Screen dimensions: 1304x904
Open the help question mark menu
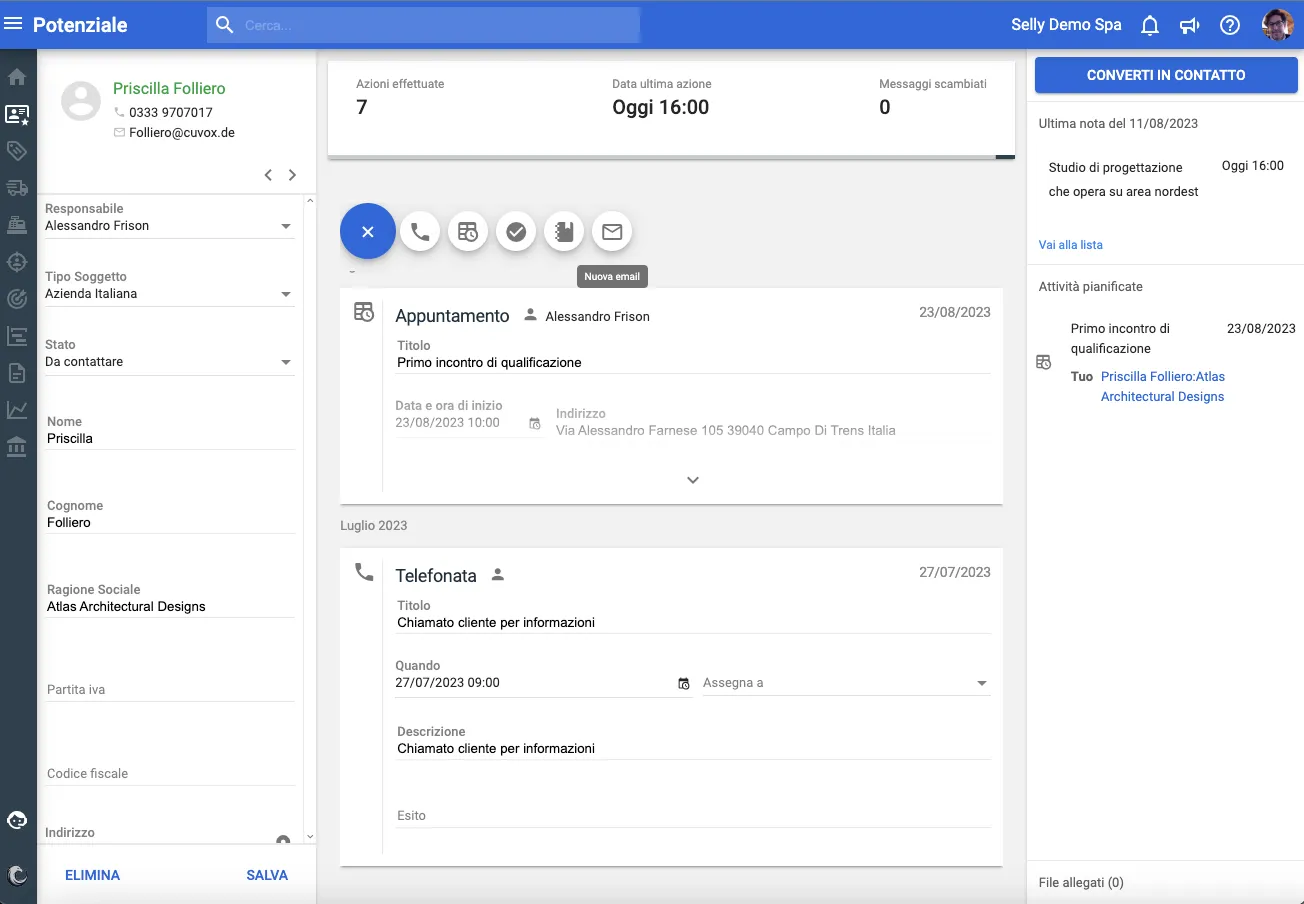[1229, 24]
